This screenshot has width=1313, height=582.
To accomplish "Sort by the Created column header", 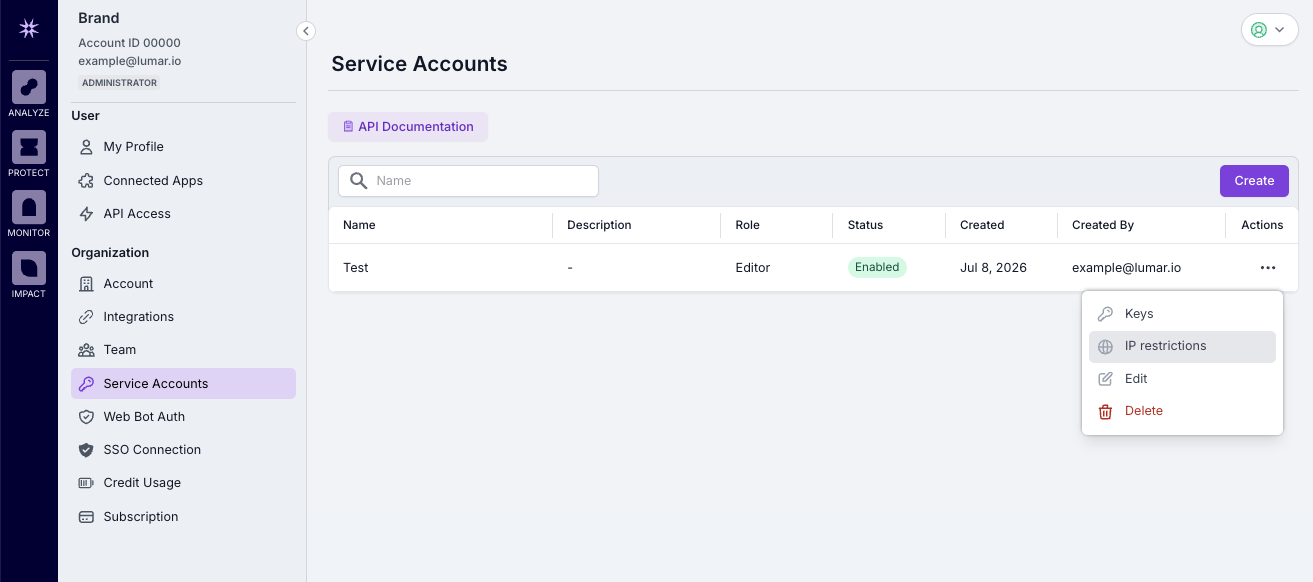I will (982, 225).
